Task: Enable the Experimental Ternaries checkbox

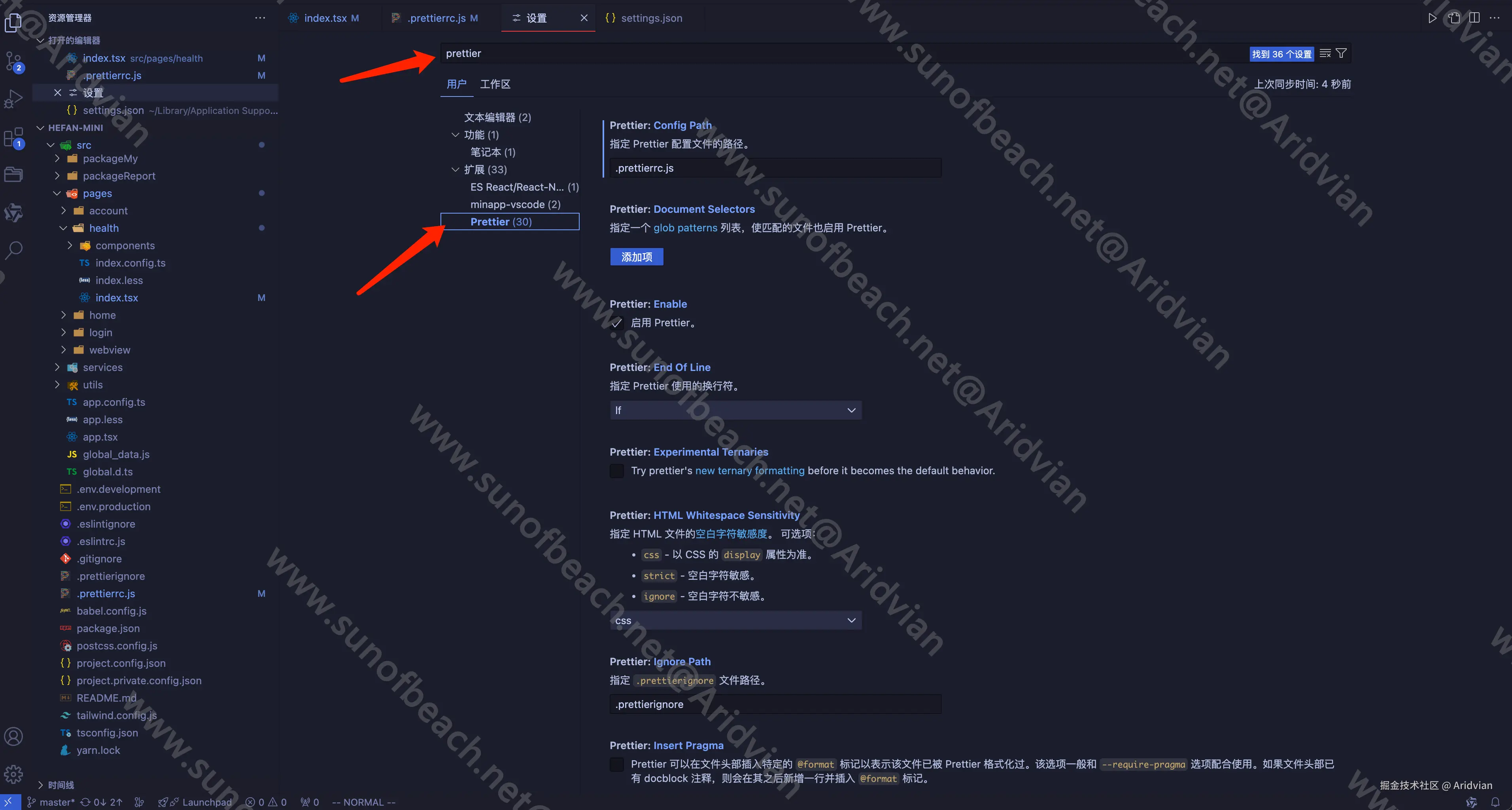Action: click(x=616, y=471)
